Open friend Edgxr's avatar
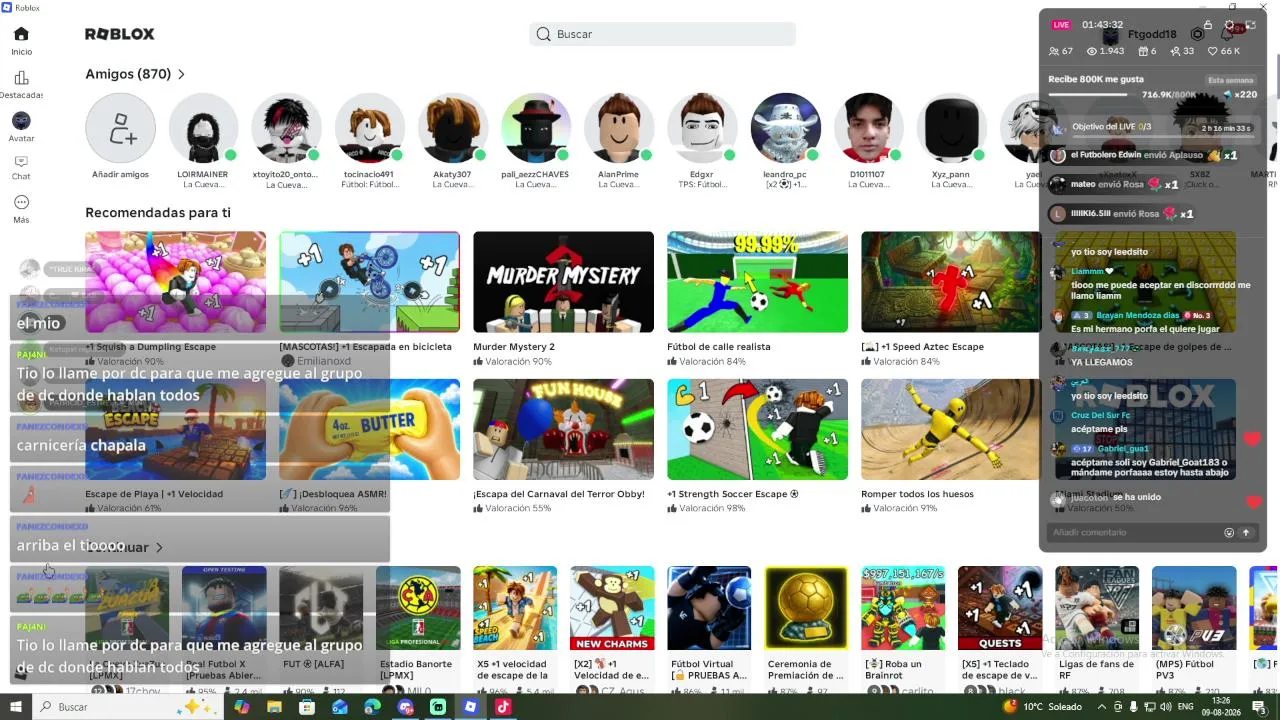Image resolution: width=1280 pixels, height=720 pixels. point(701,128)
